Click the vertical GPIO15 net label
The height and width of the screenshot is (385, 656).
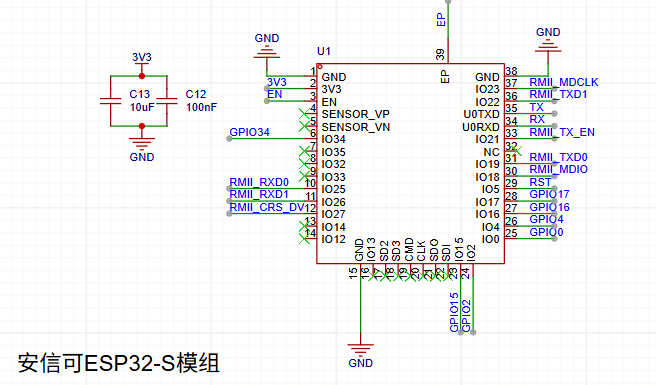click(x=454, y=312)
